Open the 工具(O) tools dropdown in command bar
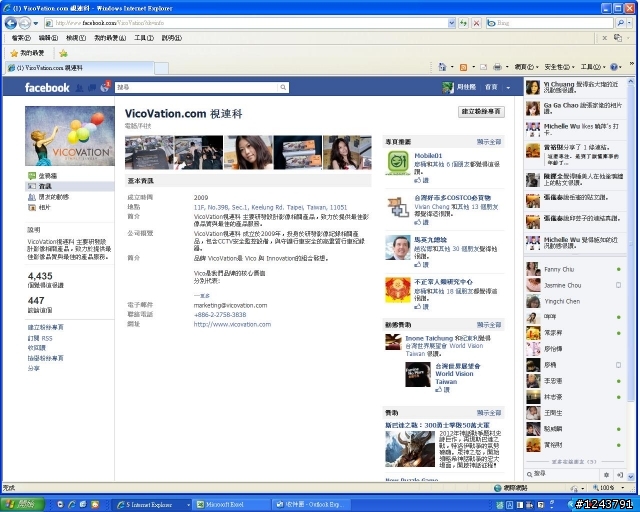This screenshot has width=640, height=512. pyautogui.click(x=593, y=67)
